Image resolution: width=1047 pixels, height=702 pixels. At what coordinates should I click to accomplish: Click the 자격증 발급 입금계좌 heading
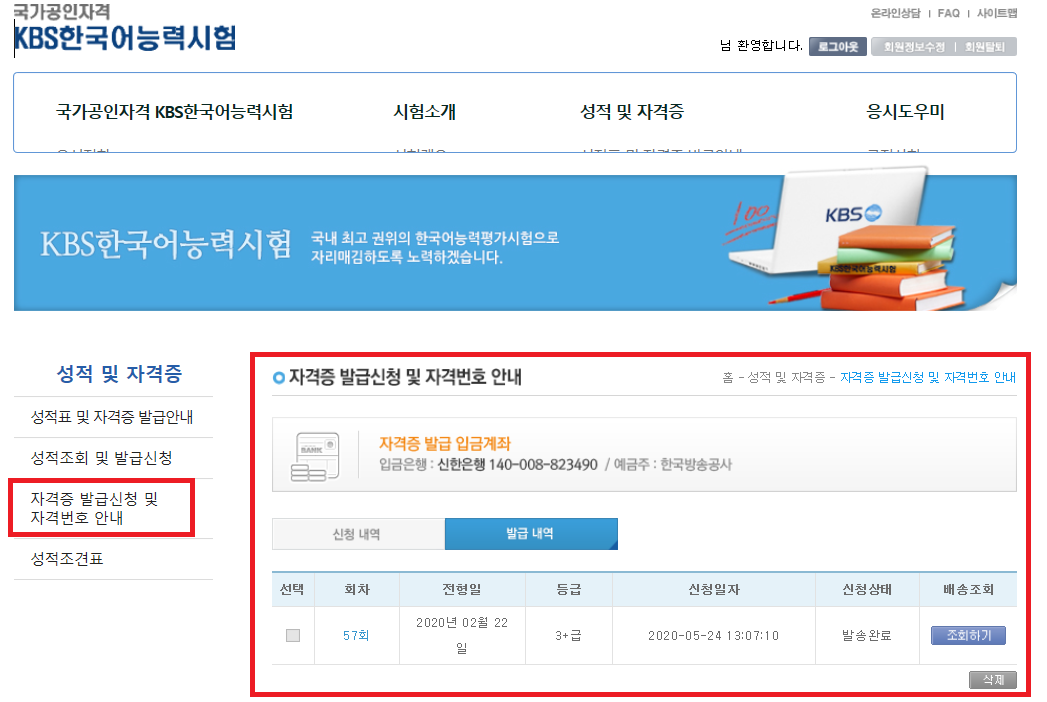tap(445, 444)
